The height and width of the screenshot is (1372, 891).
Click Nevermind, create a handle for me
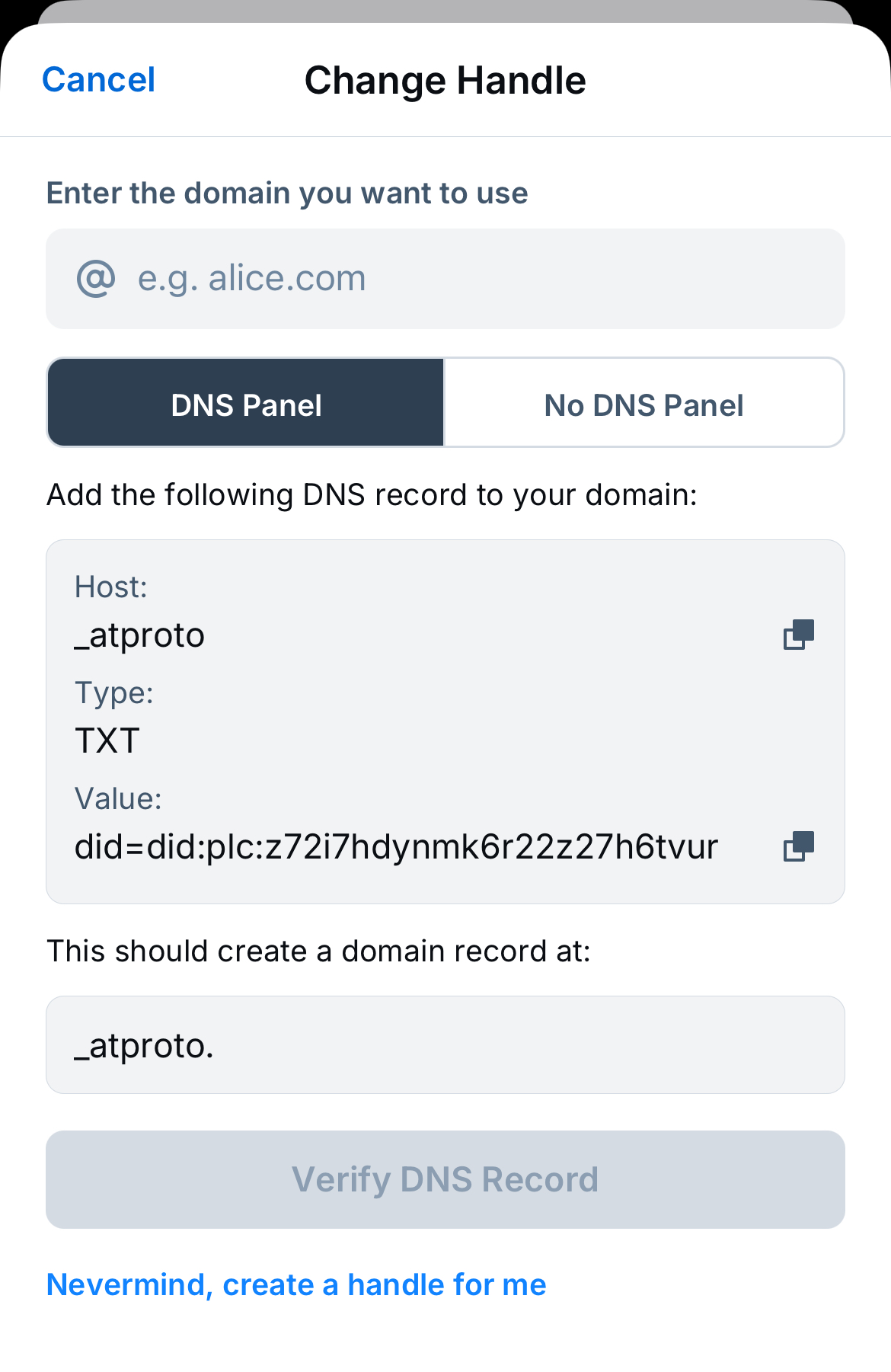(296, 1285)
